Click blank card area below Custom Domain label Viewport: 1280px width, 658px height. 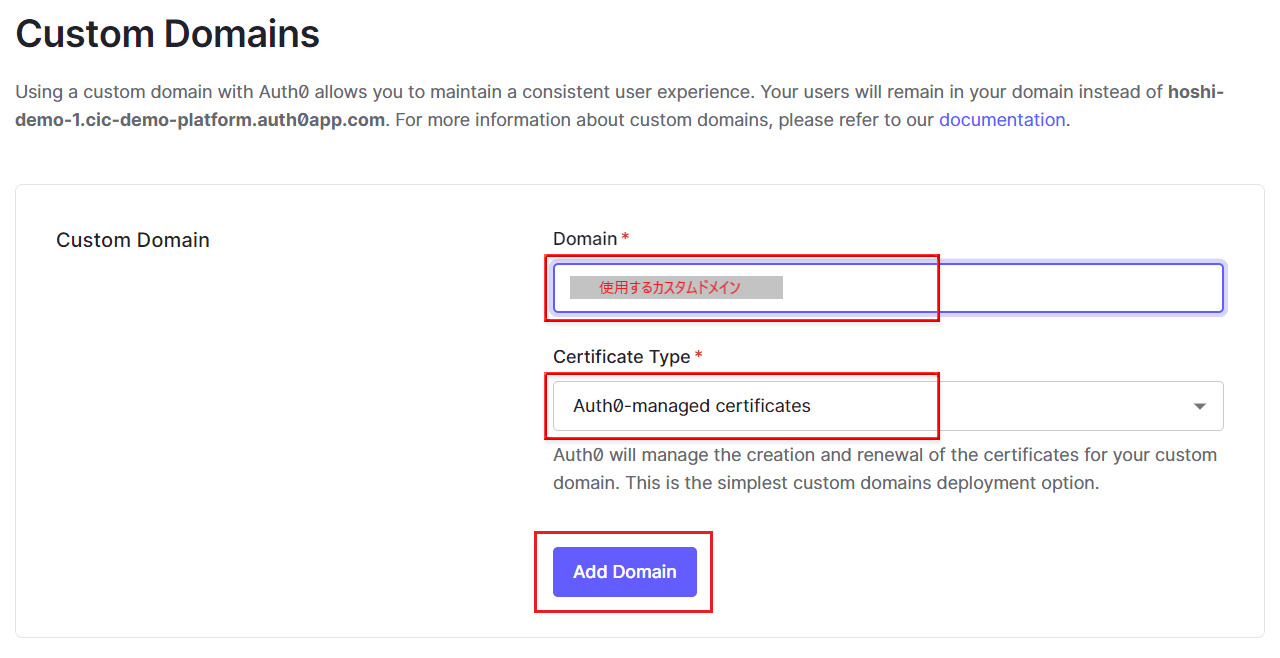(250, 450)
